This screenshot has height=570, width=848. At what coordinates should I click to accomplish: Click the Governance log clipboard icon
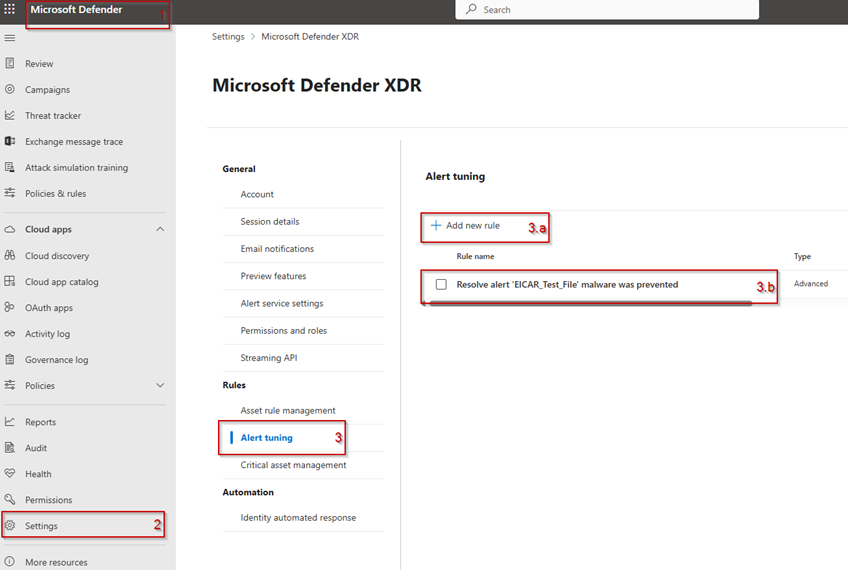point(10,359)
